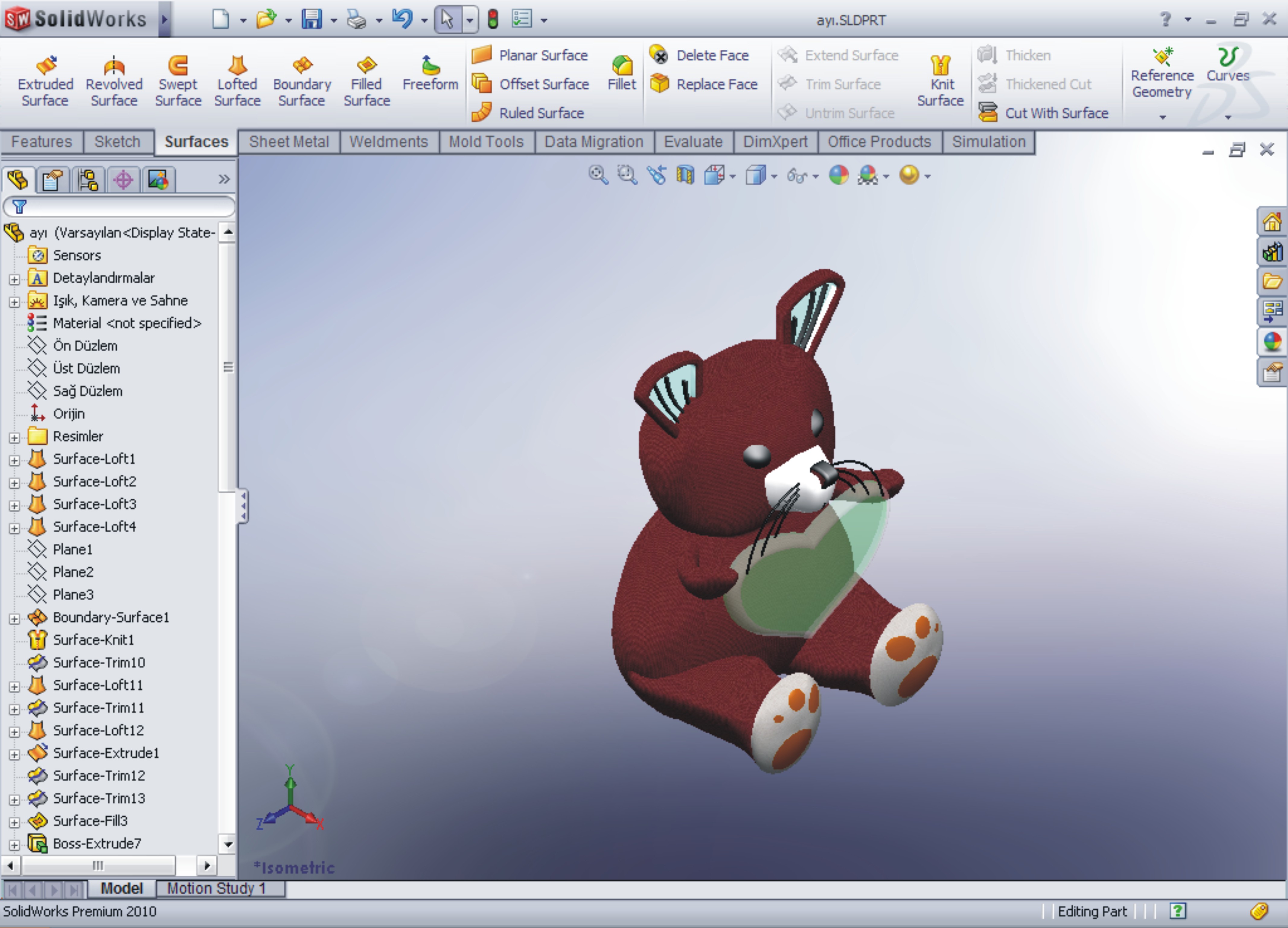
Task: Open the Reference Geometry dropdown
Action: [x=1162, y=117]
